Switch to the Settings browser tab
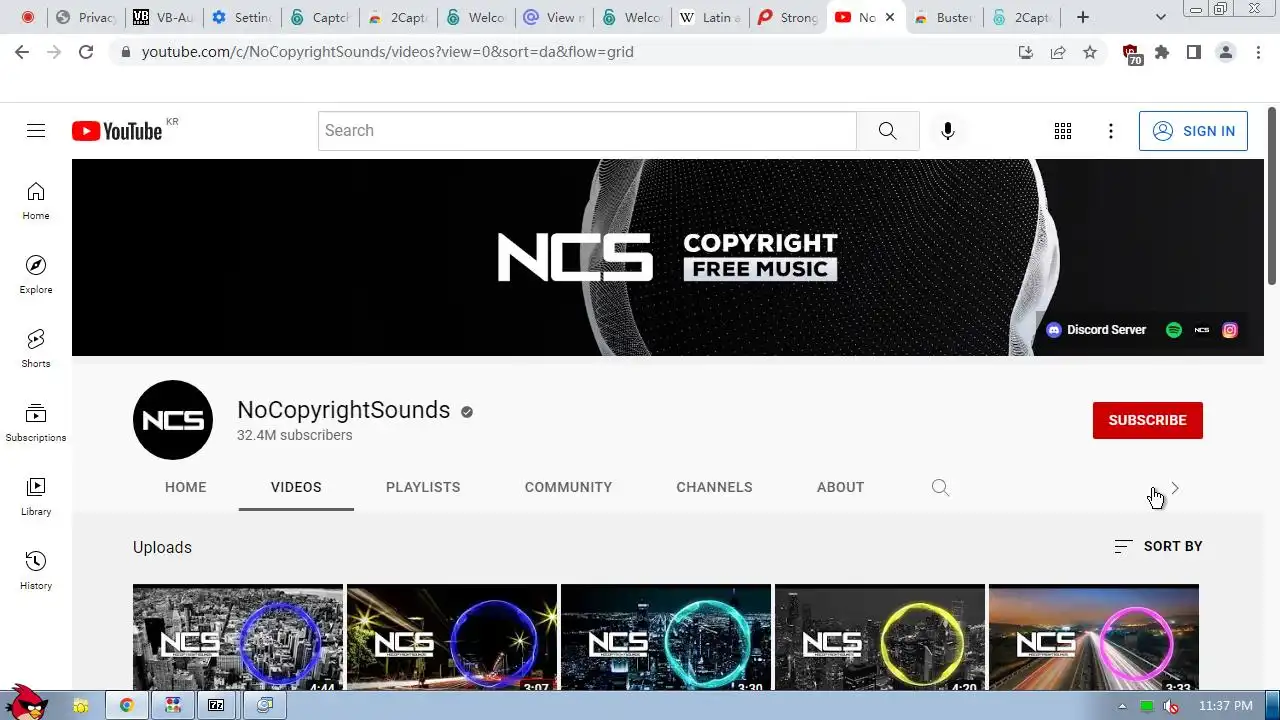Screen dimensions: 1280x720 (x=242, y=17)
